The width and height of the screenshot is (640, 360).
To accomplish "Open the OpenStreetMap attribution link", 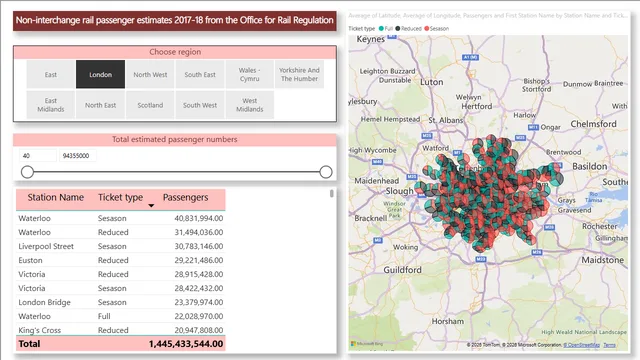I will (x=582, y=345).
